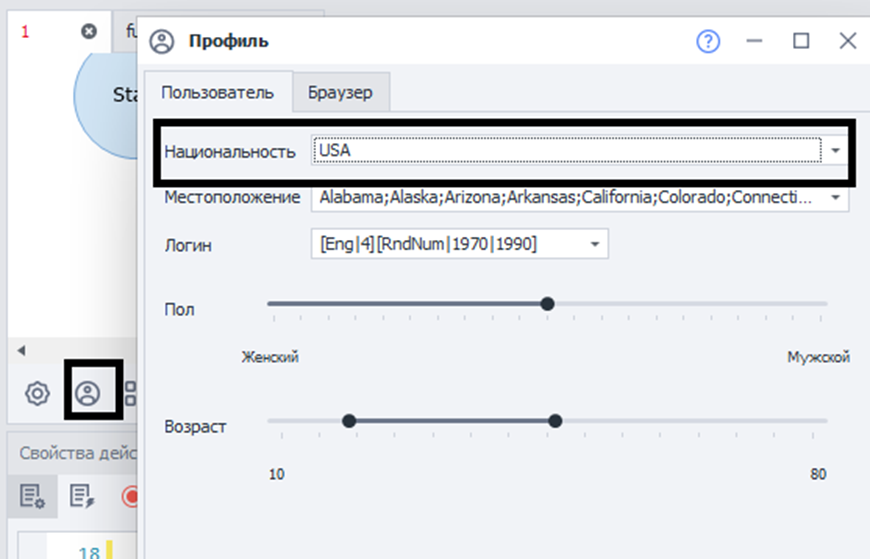Screen dimensions: 870x559
Task: Click the list-with-lightning icon in properties toolbar
Action: [81, 494]
